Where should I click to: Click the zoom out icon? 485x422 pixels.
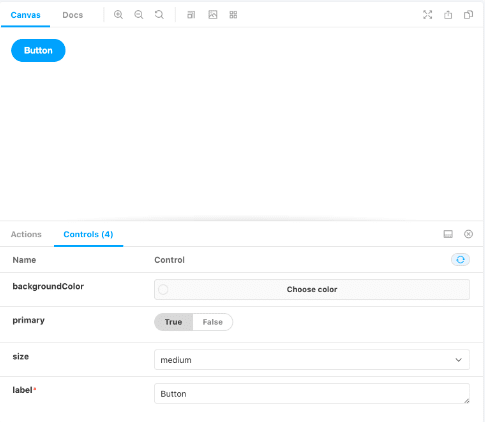[x=139, y=15]
